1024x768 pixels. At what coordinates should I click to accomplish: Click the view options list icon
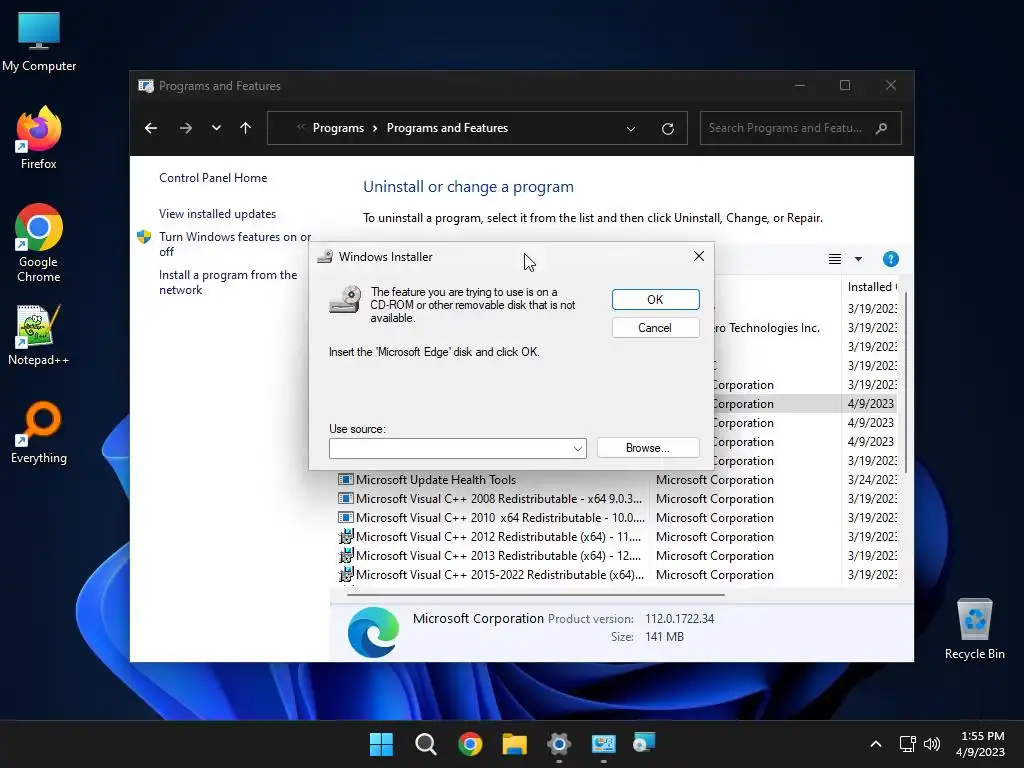coord(835,259)
